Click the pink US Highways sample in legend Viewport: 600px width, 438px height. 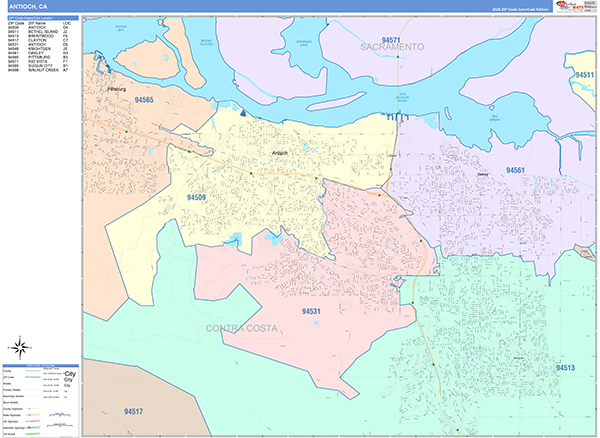click(33, 421)
